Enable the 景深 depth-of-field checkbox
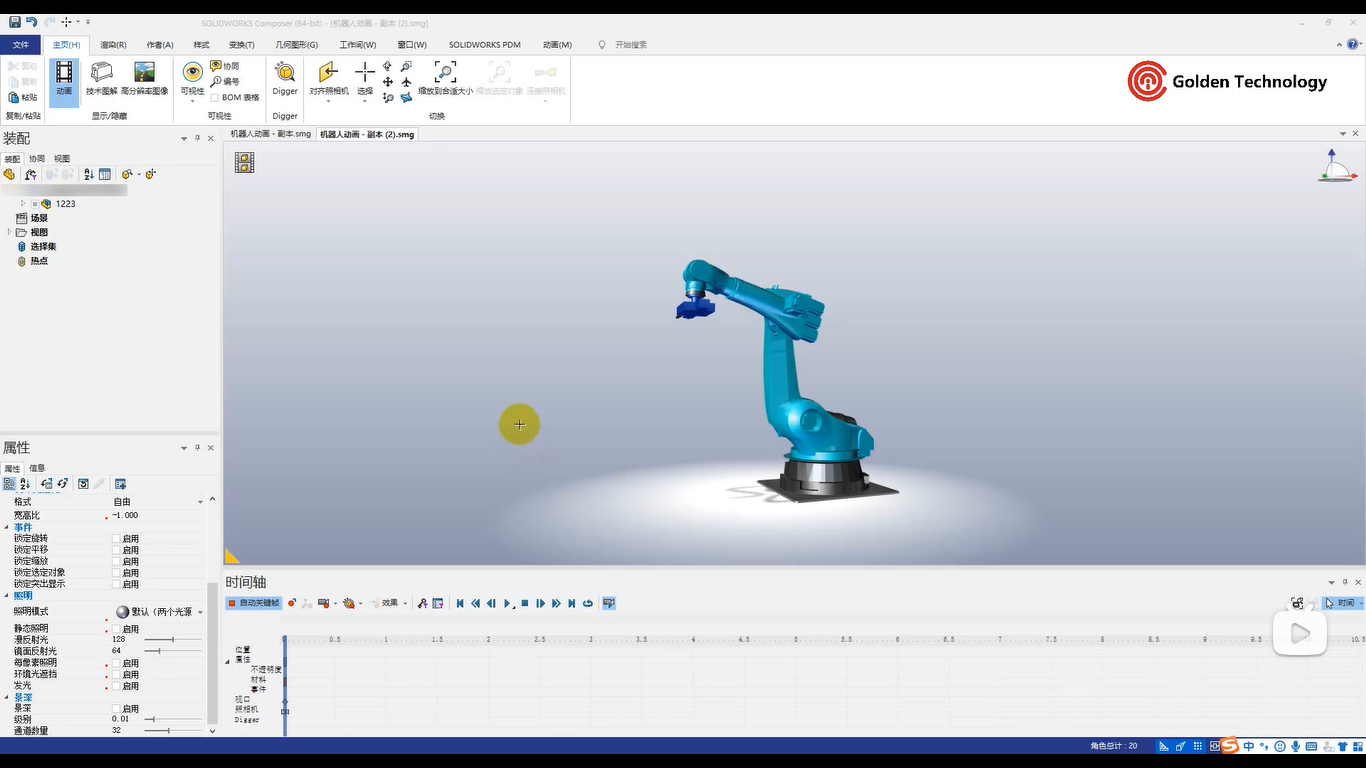The image size is (1366, 768). 116,709
